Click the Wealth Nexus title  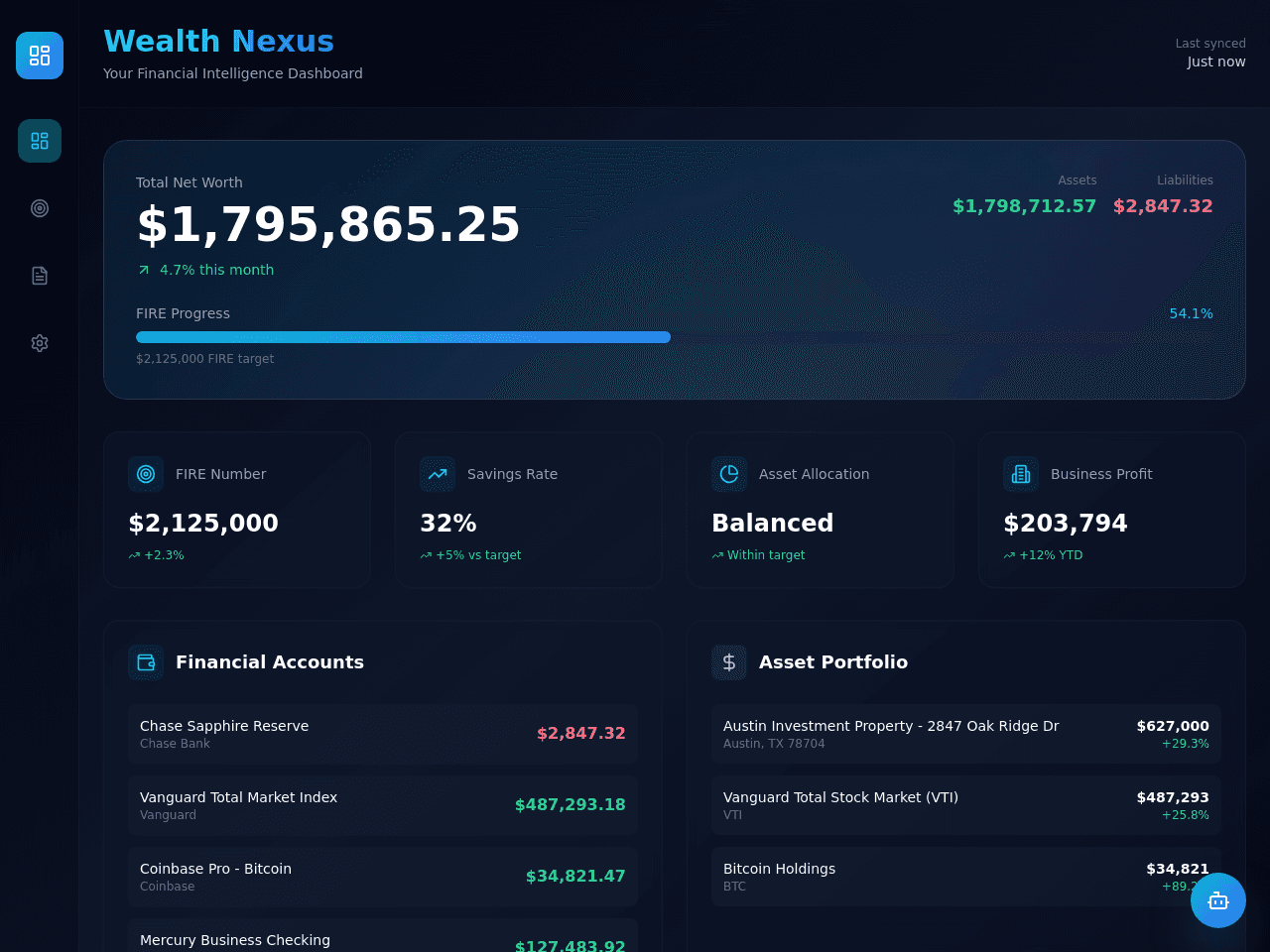[x=218, y=41]
